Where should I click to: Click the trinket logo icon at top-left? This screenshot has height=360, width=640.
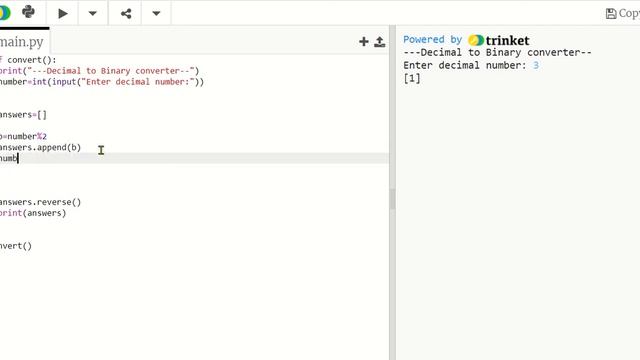4,12
